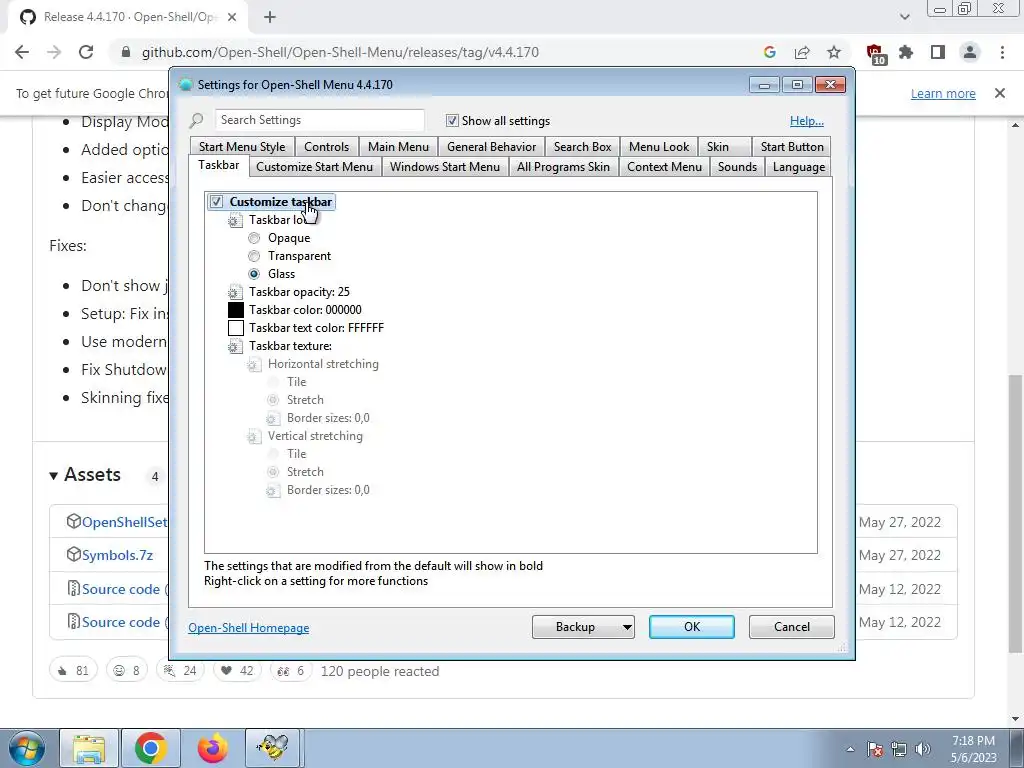Select Glass taskbar look
This screenshot has width=1024, height=768.
[254, 274]
